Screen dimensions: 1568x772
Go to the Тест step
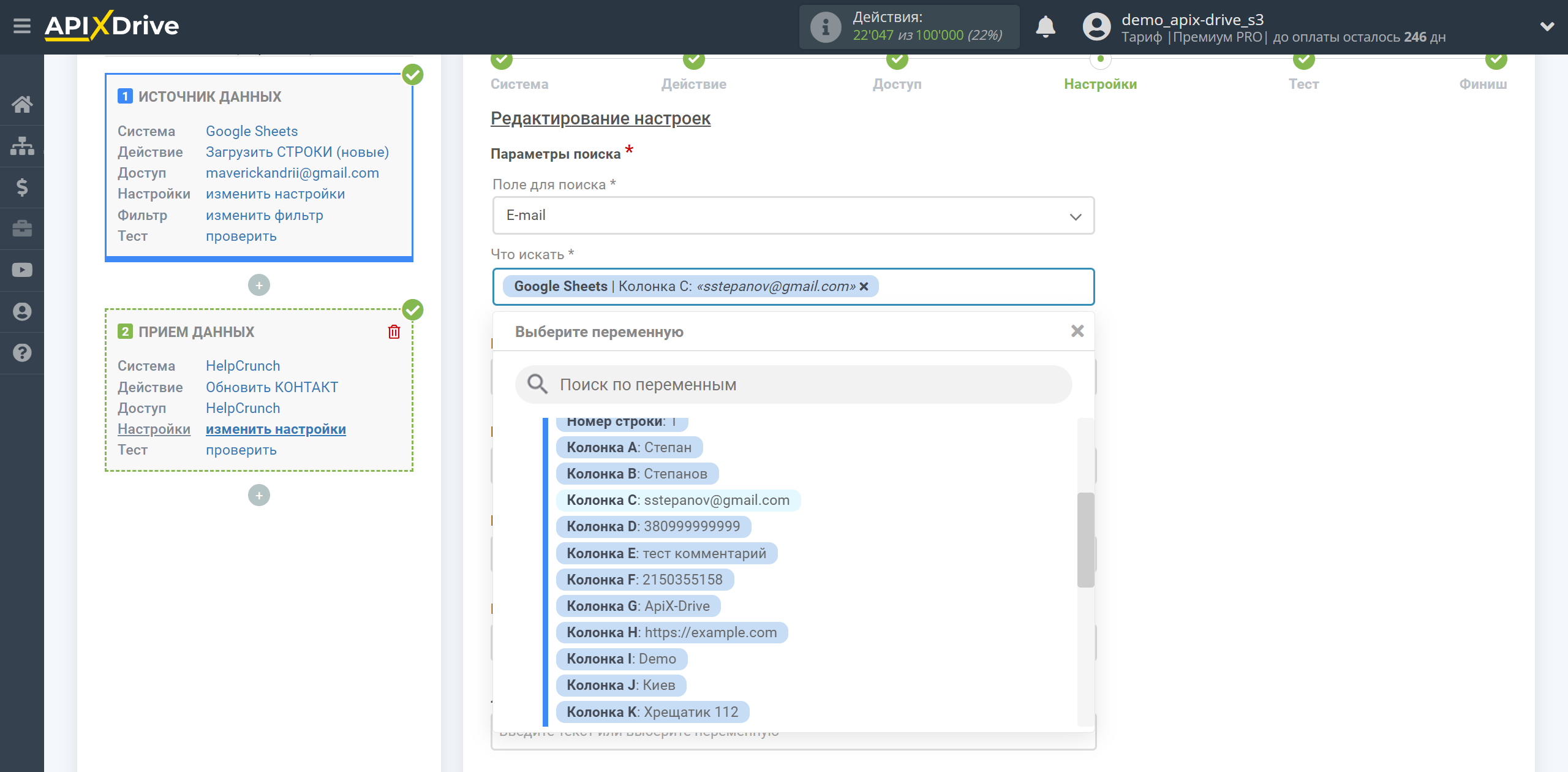[x=1303, y=84]
